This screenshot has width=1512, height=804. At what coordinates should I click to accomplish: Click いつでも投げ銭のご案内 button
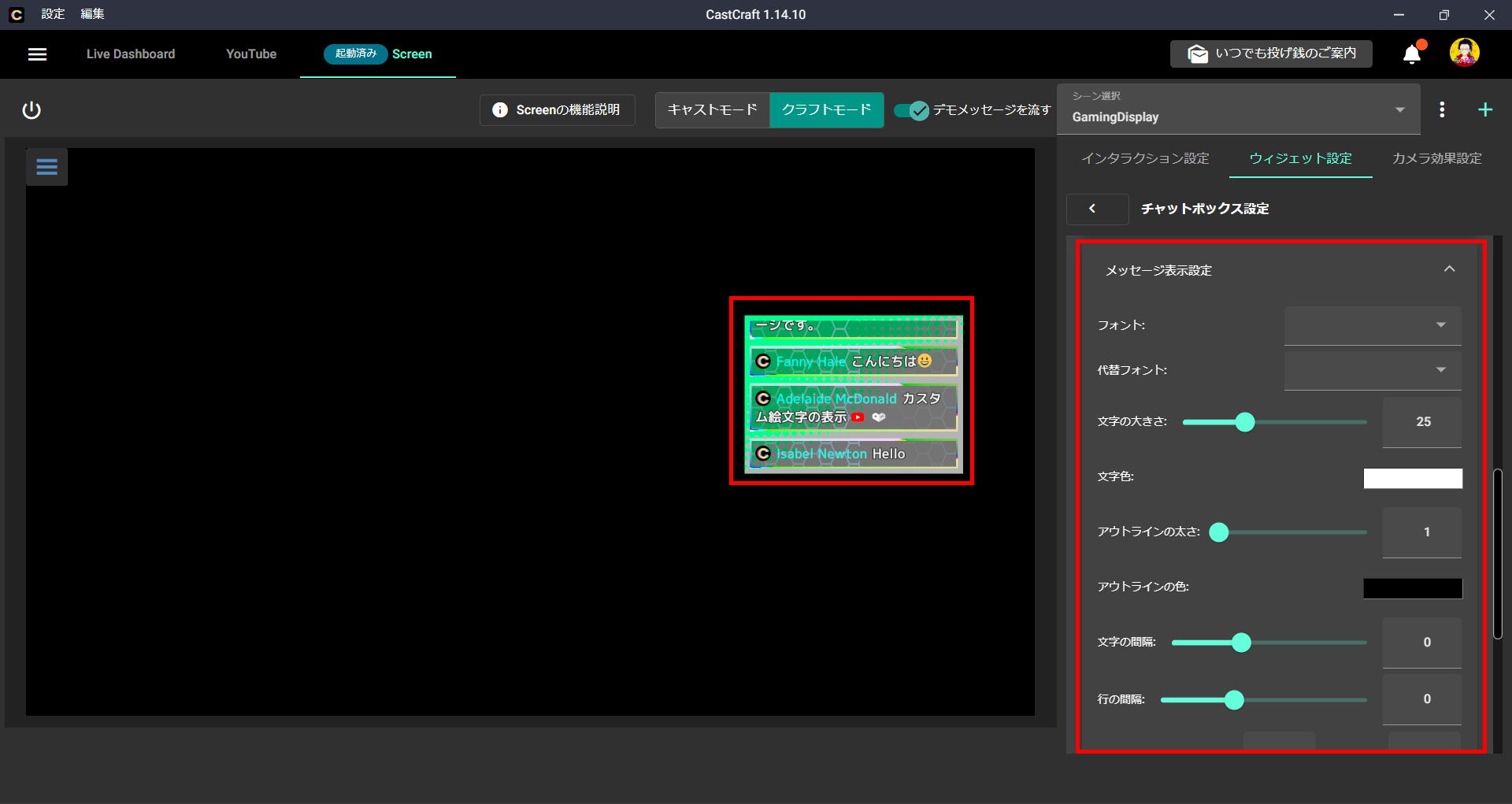(1271, 54)
